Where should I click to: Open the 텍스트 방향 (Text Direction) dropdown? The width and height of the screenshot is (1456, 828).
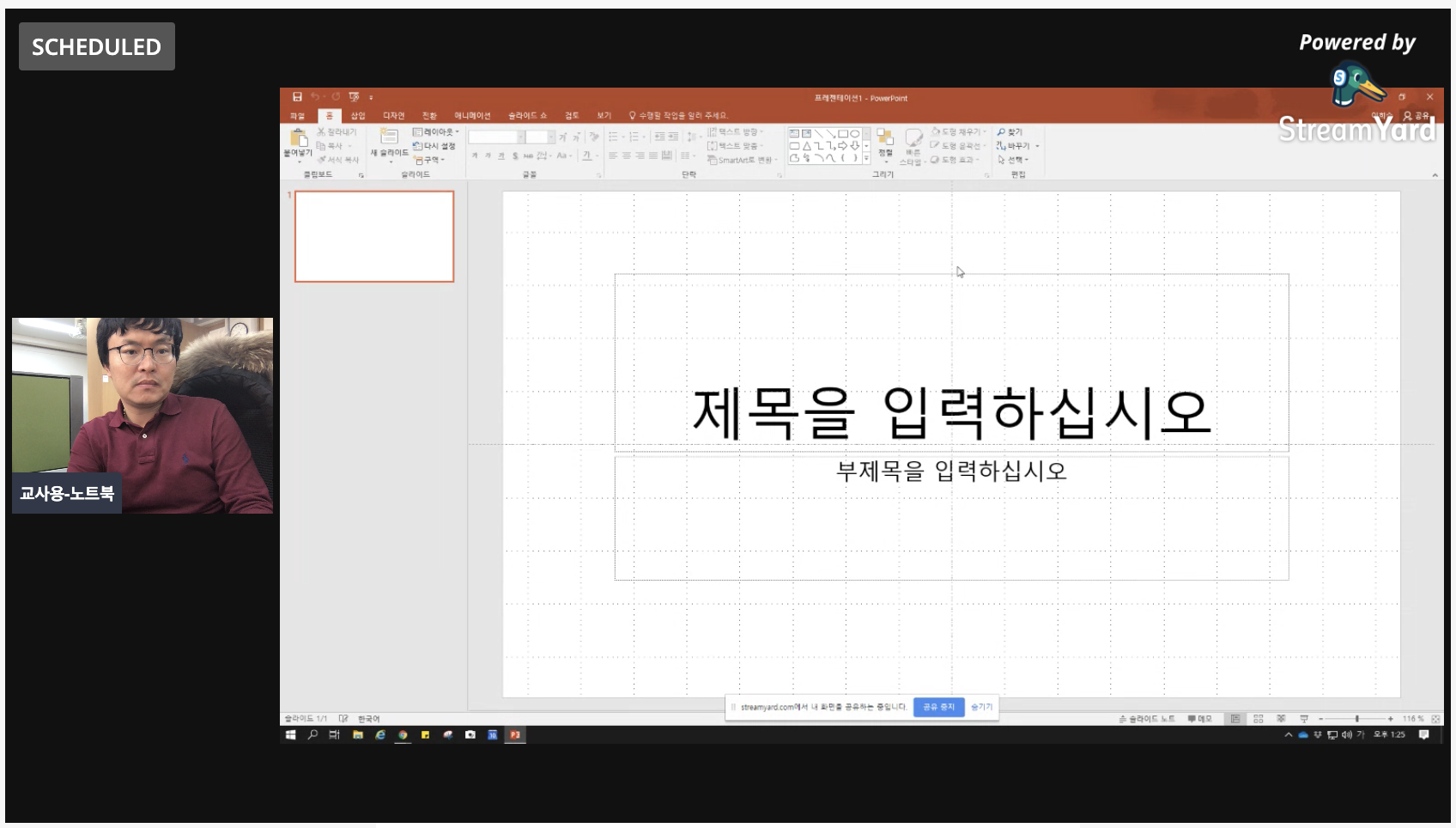coord(735,131)
